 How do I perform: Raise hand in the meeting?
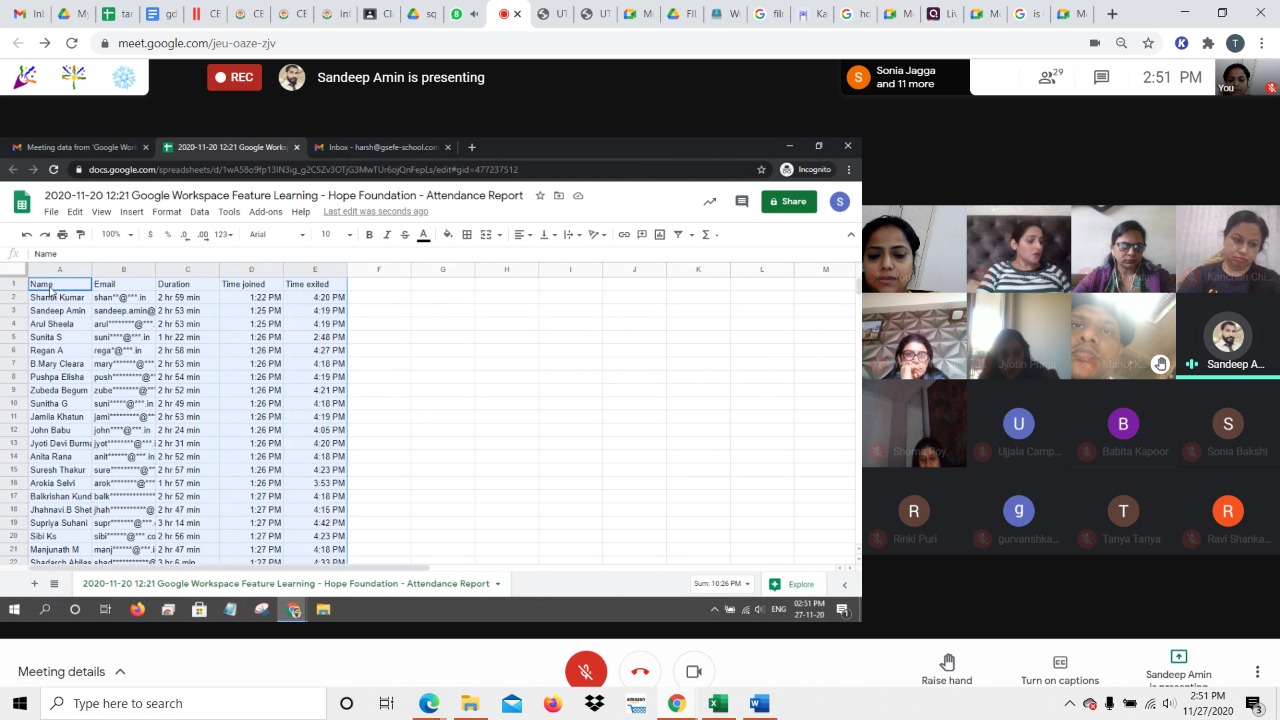(947, 670)
